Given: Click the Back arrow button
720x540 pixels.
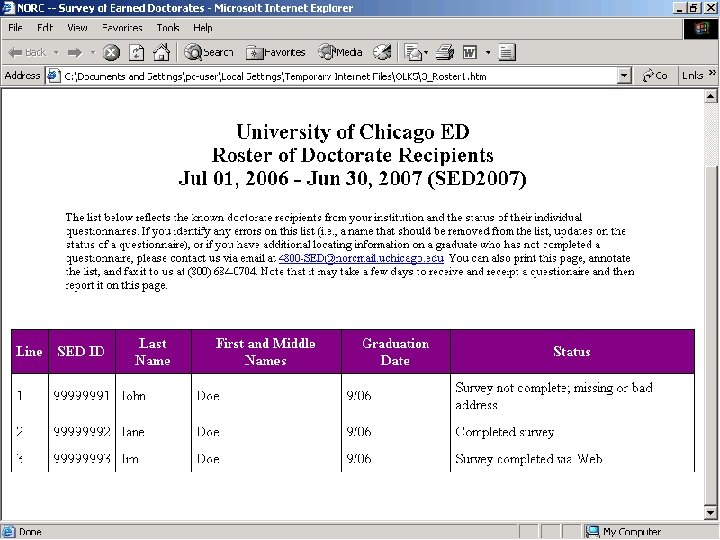Looking at the screenshot, I should click(x=27, y=52).
